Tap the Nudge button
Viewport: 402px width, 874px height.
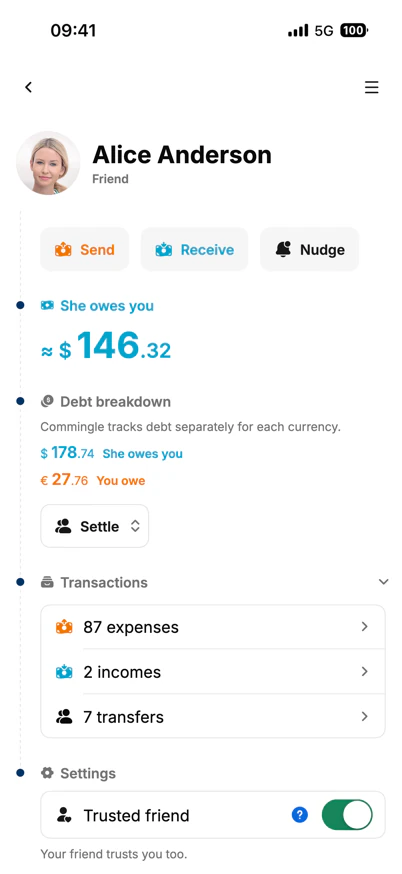click(x=309, y=250)
